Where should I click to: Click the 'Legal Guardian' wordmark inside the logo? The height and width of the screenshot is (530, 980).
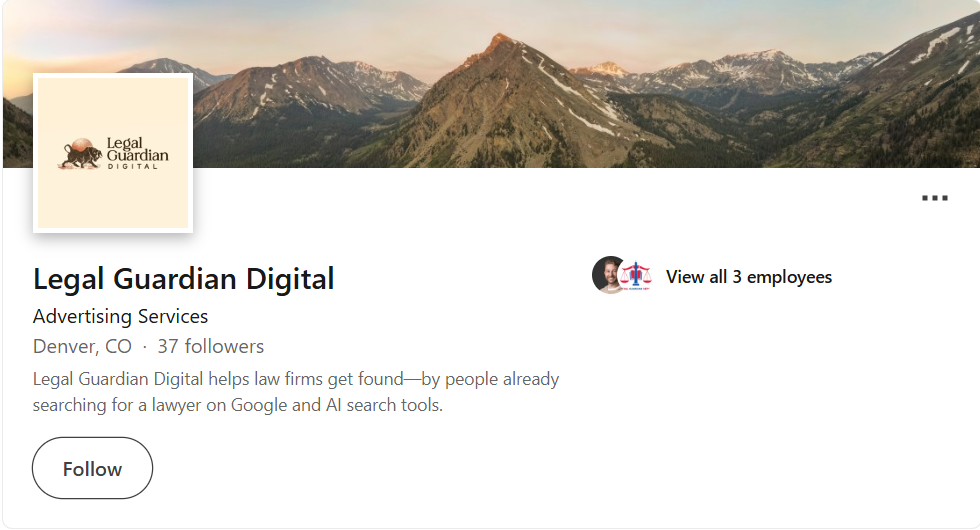[137, 149]
